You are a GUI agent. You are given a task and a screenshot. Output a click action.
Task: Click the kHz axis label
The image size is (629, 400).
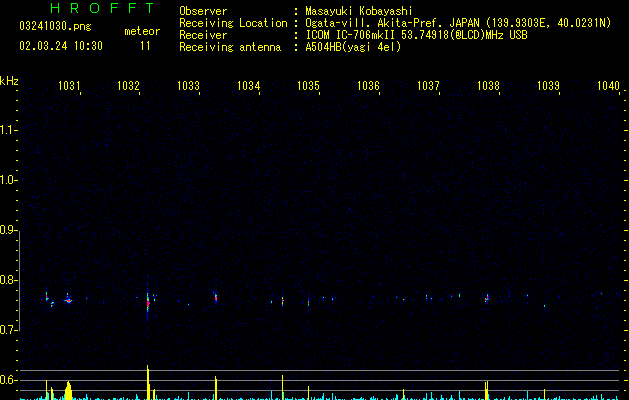click(x=9, y=81)
